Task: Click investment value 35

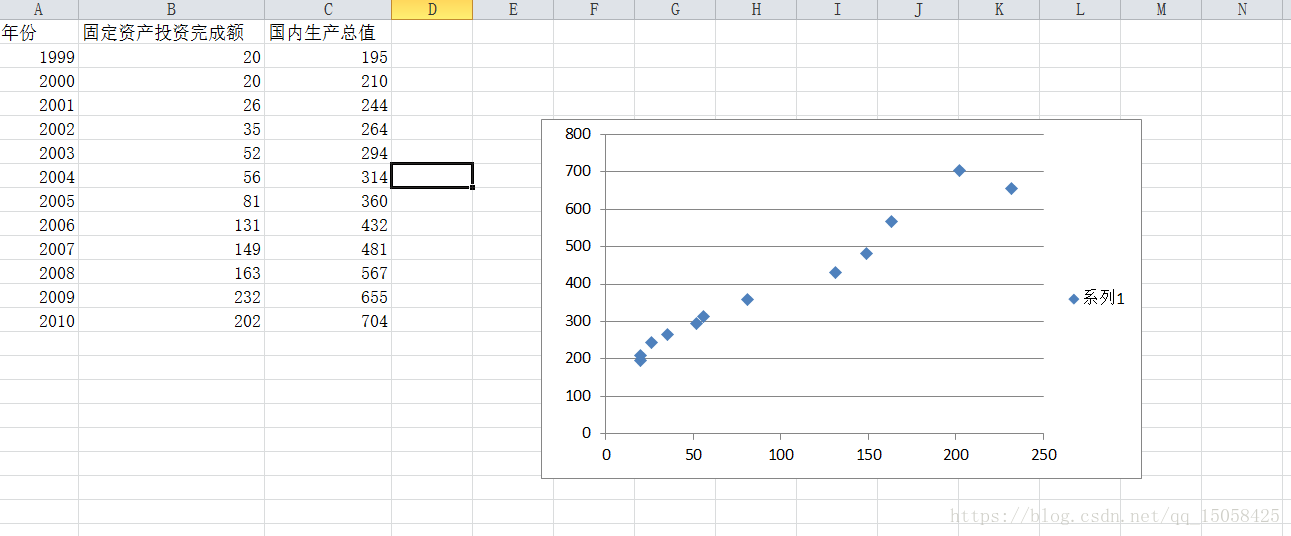Action: [x=171, y=128]
